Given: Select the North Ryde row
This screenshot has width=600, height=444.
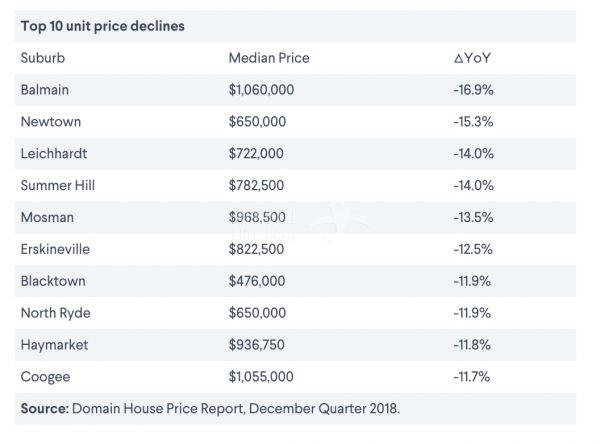Looking at the screenshot, I should (55, 313).
